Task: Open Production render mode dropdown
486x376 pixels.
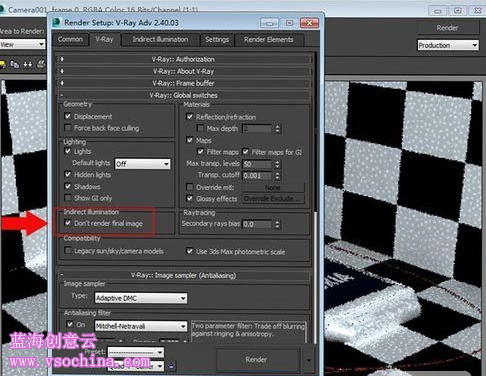Action: pyautogui.click(x=448, y=45)
